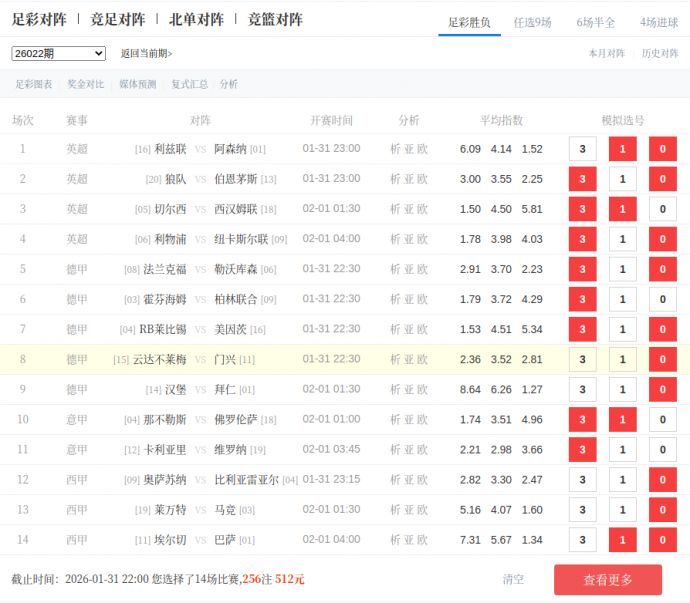This screenshot has height=603, width=690.
Task: Select home win (3) for 埃尔切 vs 巴萨
Action: coord(582,540)
